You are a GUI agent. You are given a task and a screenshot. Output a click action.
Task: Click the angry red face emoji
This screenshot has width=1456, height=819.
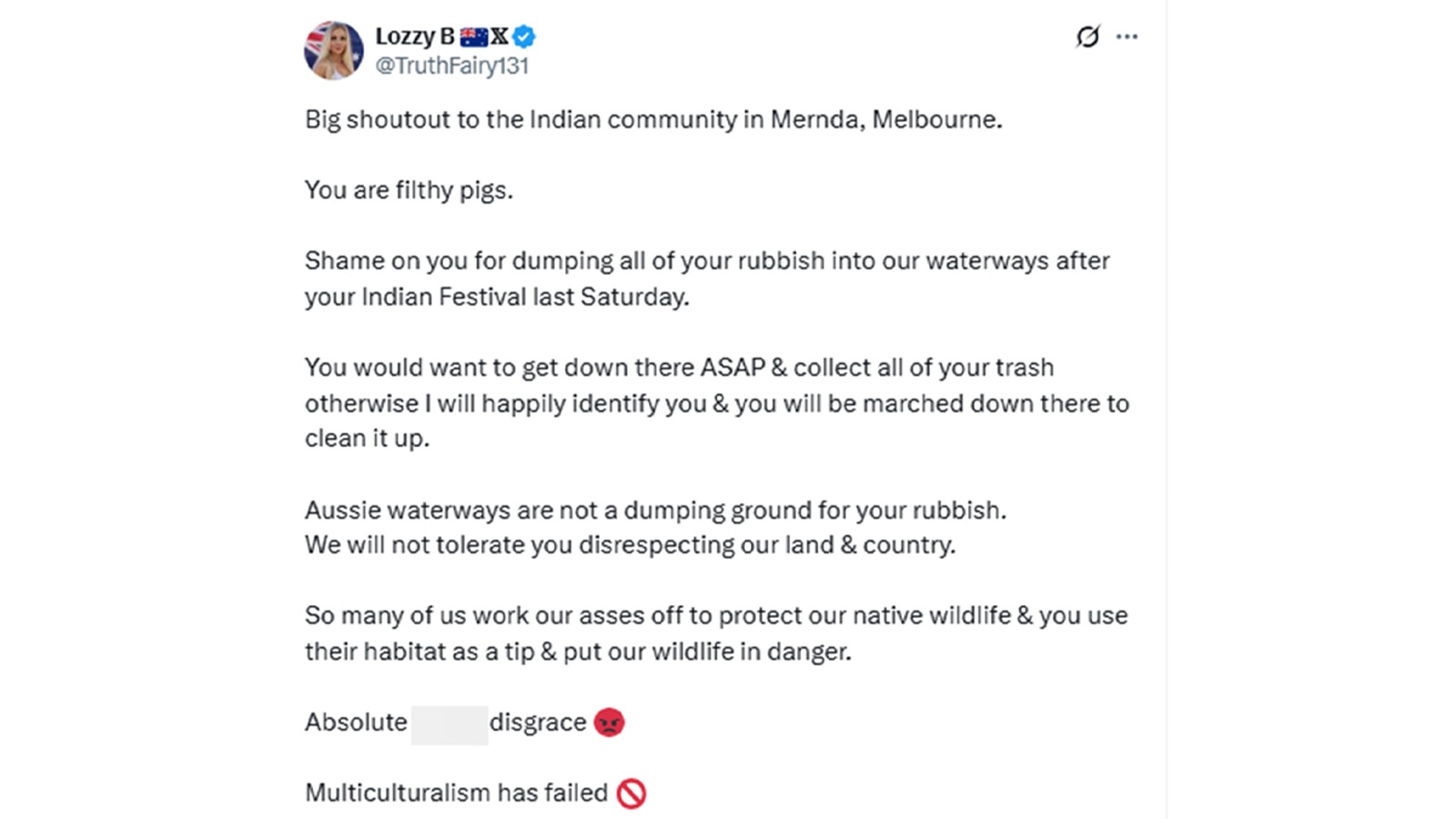coord(609,723)
